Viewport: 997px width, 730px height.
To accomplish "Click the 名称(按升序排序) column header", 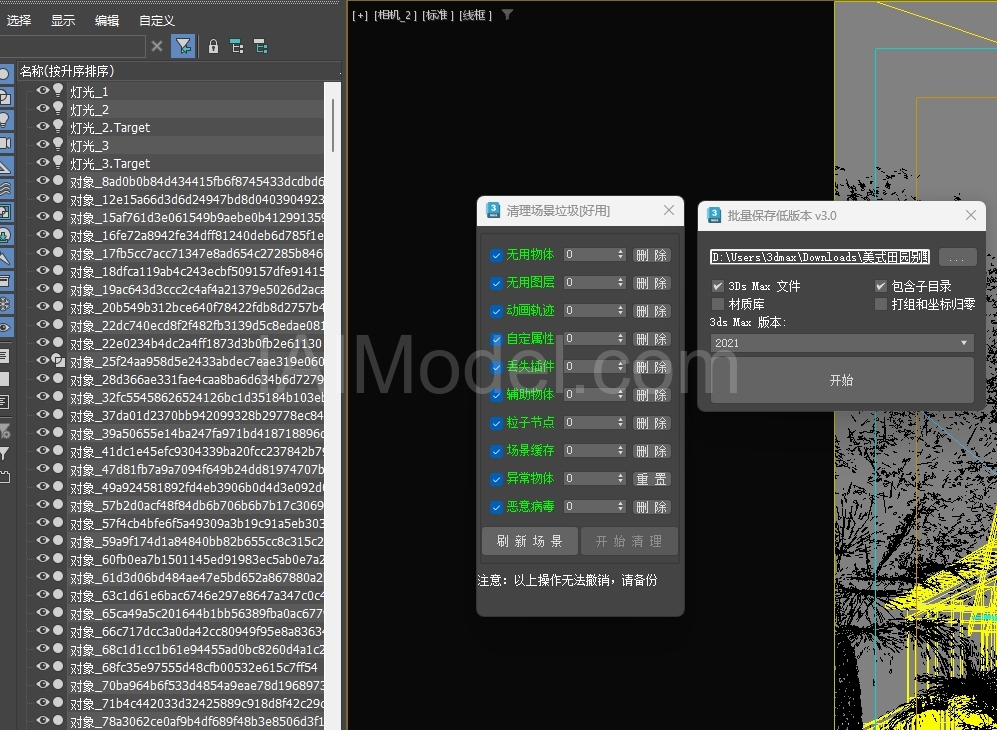I will click(x=178, y=71).
